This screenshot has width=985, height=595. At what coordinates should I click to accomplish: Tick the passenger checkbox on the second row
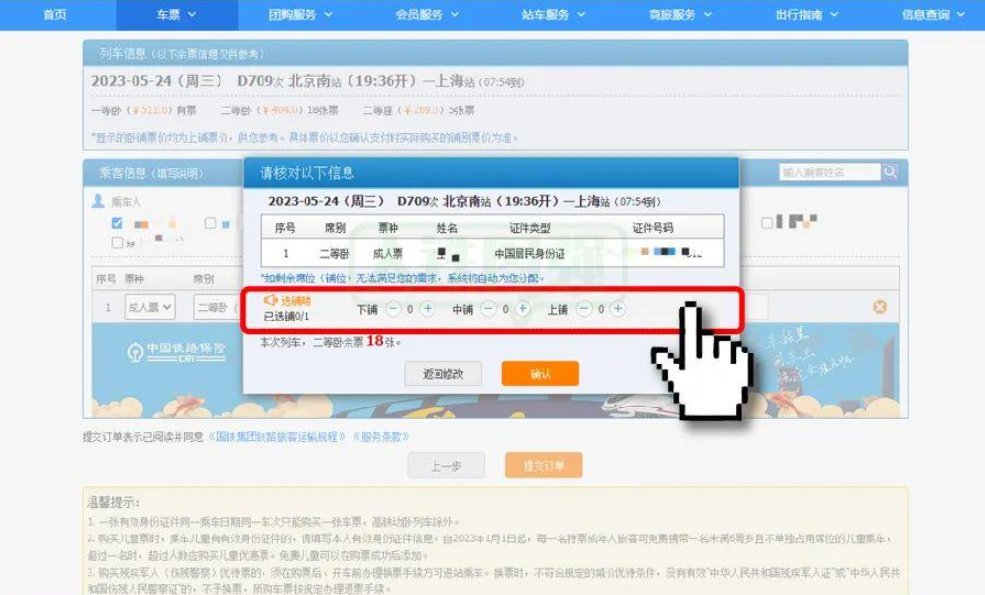pyautogui.click(x=117, y=242)
